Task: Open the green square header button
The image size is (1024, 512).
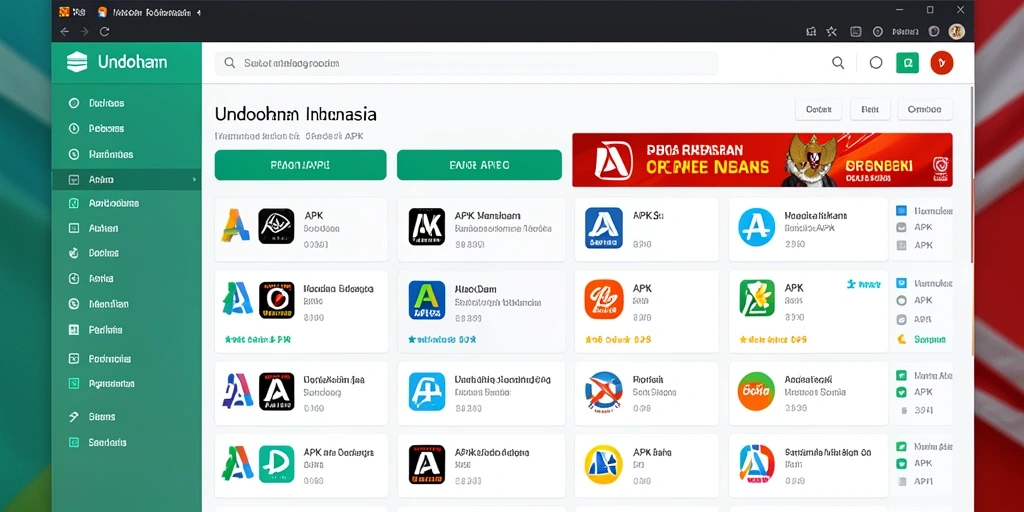Action: click(907, 63)
